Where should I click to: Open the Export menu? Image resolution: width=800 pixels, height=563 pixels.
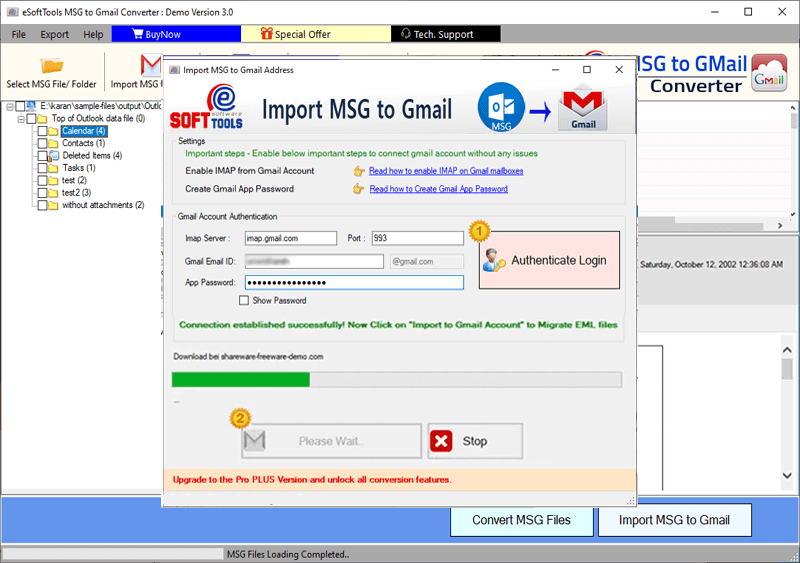click(x=55, y=34)
